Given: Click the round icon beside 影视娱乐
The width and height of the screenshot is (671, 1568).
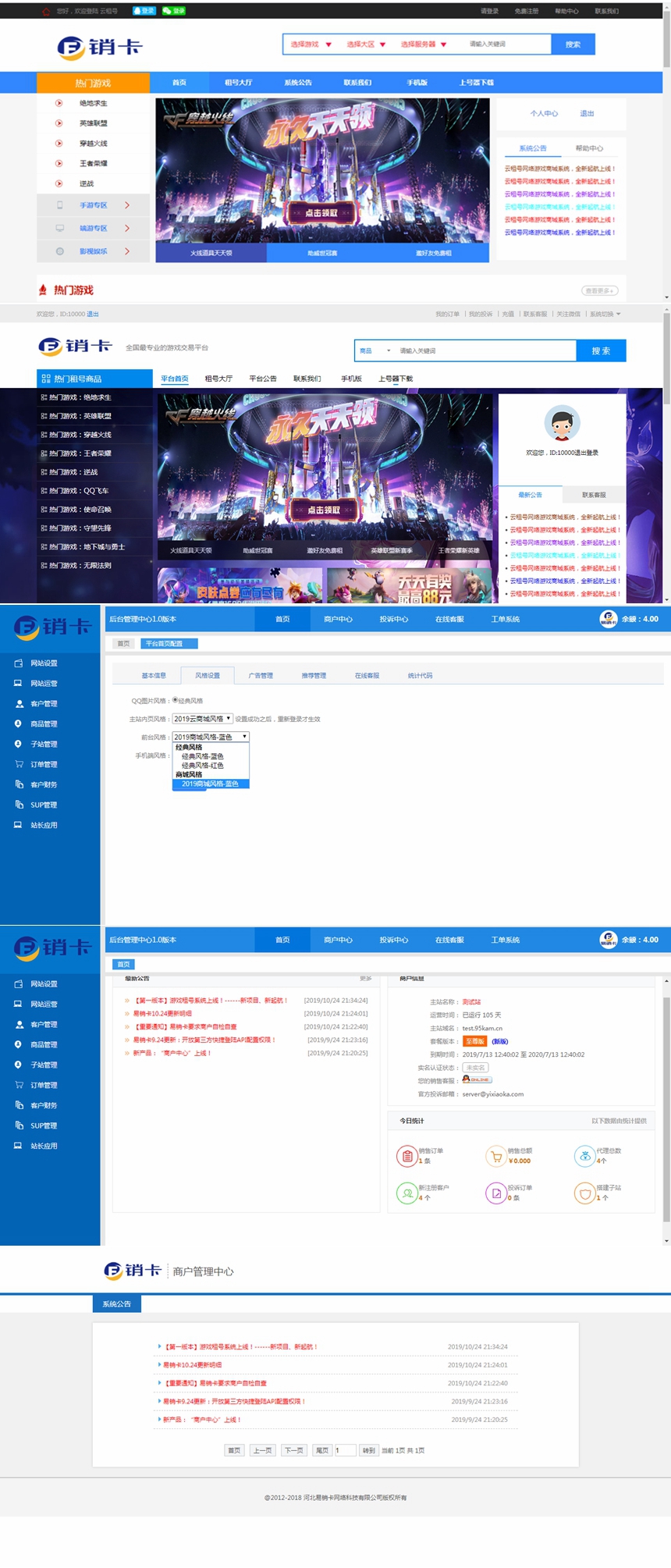Looking at the screenshot, I should [x=59, y=251].
